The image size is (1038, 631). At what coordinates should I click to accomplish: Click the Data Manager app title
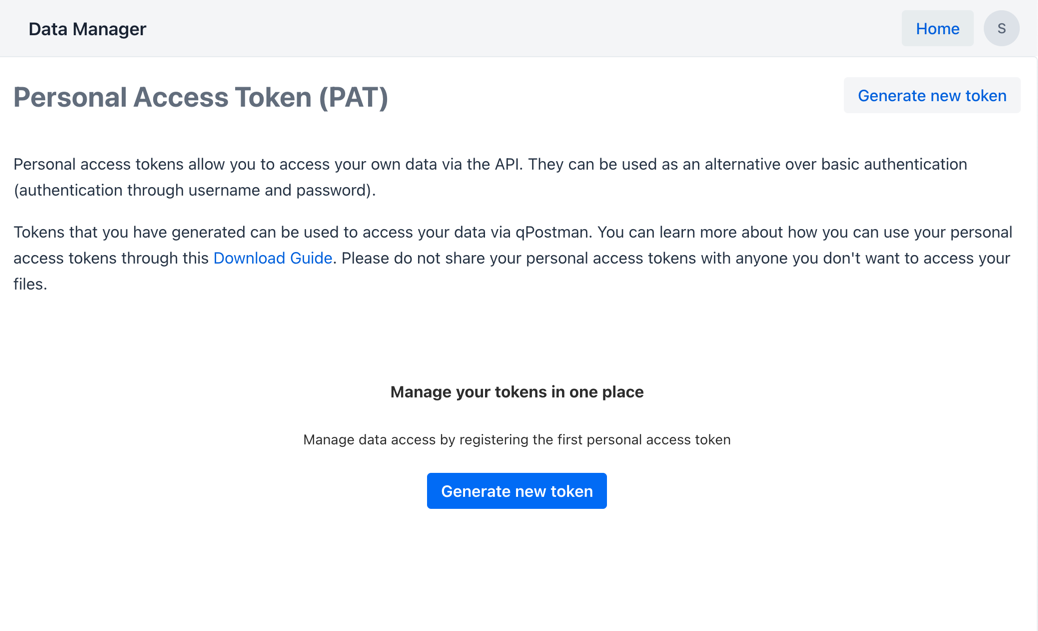pyautogui.click(x=87, y=29)
